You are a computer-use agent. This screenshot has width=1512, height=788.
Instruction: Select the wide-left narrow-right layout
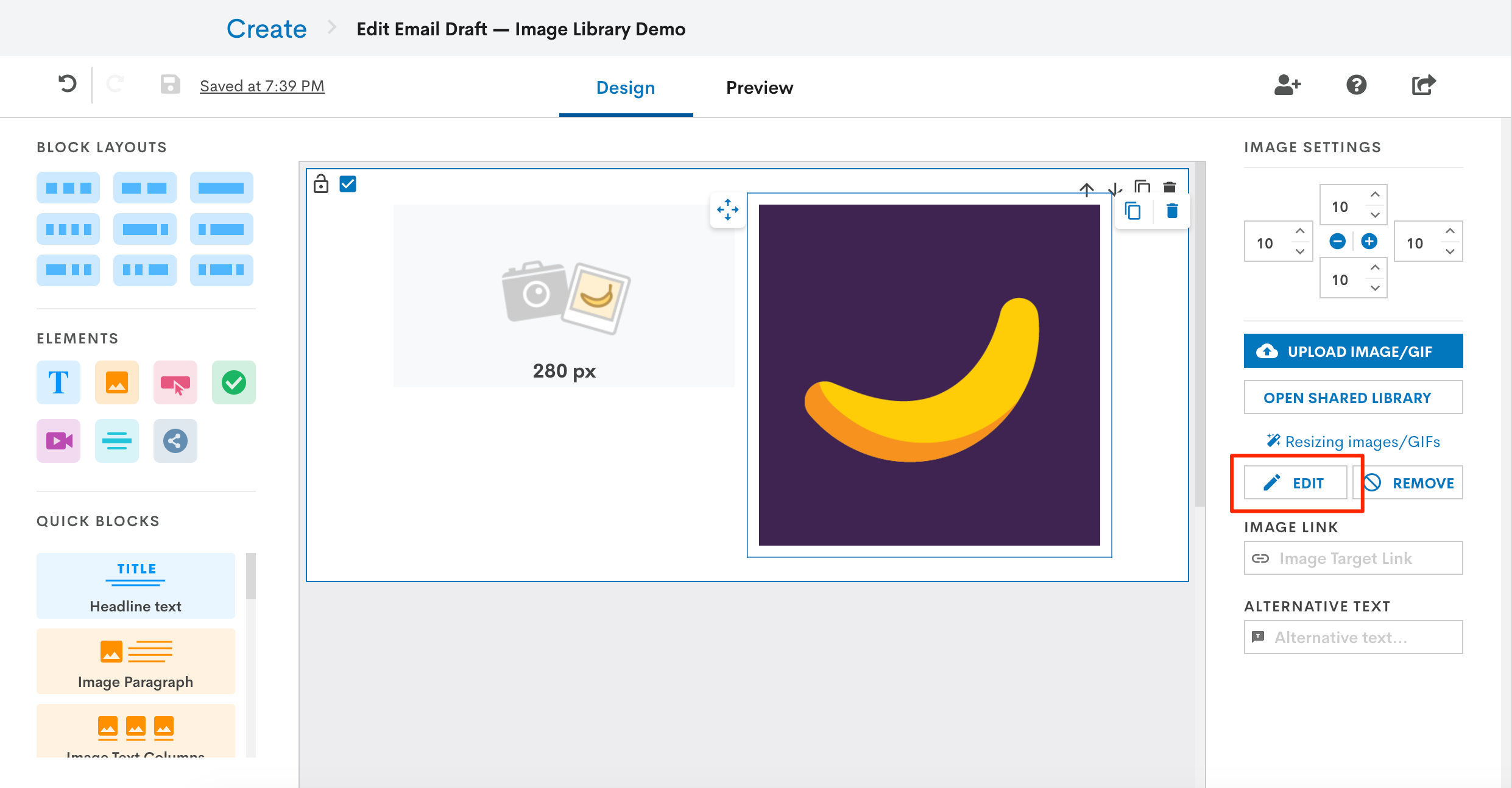[x=145, y=229]
